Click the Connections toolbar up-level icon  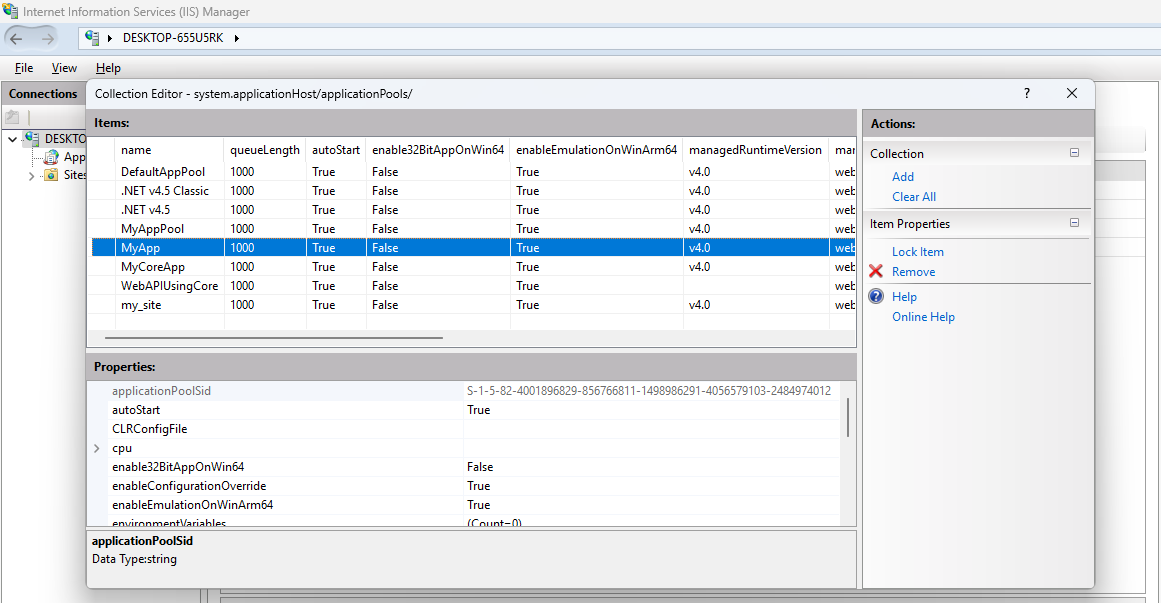click(13, 117)
